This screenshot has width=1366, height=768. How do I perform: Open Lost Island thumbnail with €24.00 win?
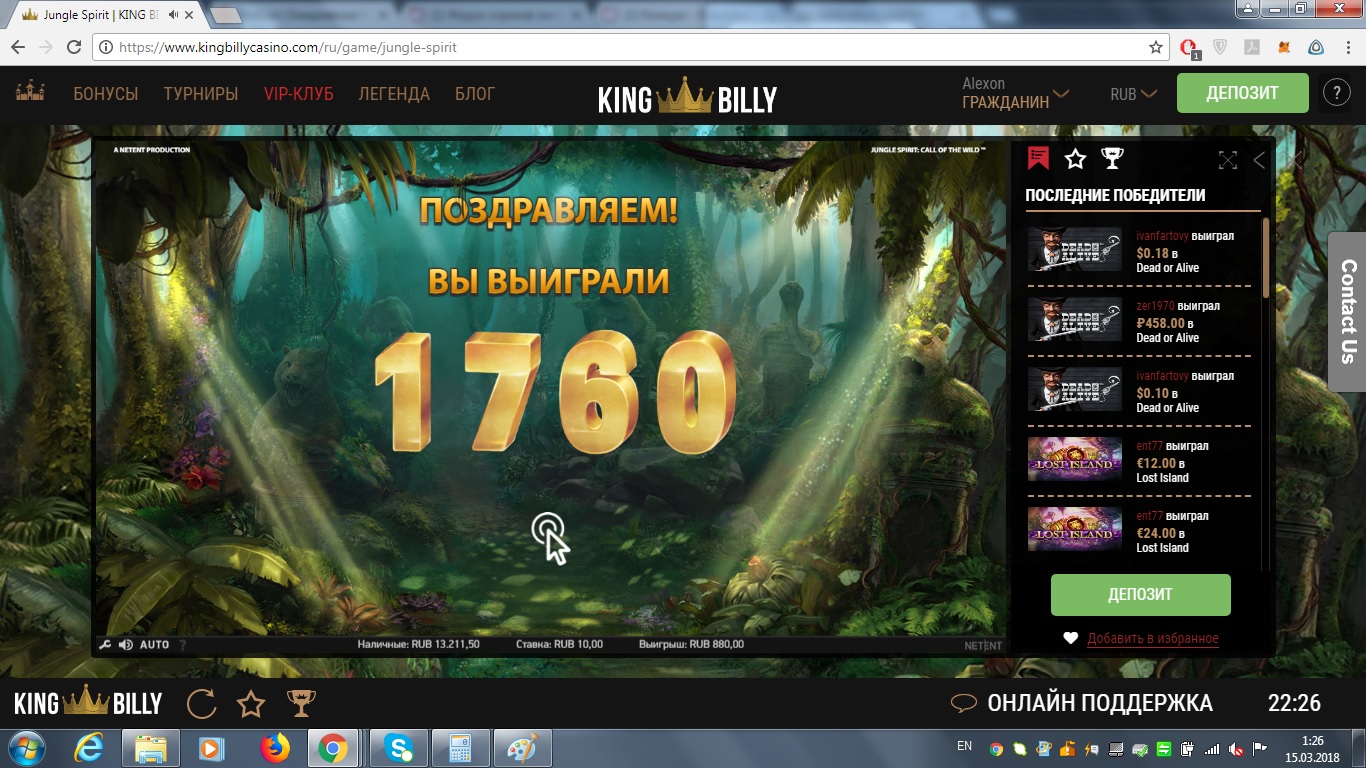[x=1075, y=530]
